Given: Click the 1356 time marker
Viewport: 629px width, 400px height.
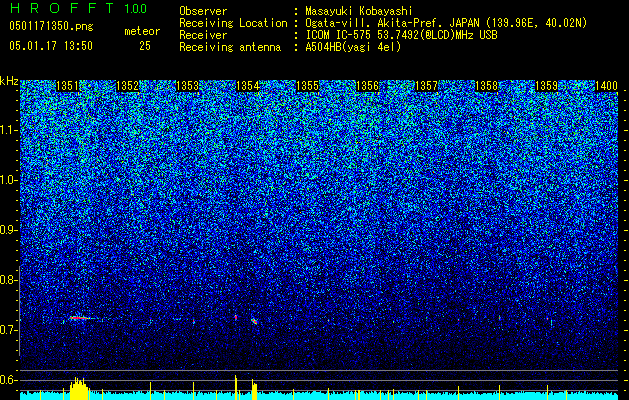Looking at the screenshot, I should [367, 86].
